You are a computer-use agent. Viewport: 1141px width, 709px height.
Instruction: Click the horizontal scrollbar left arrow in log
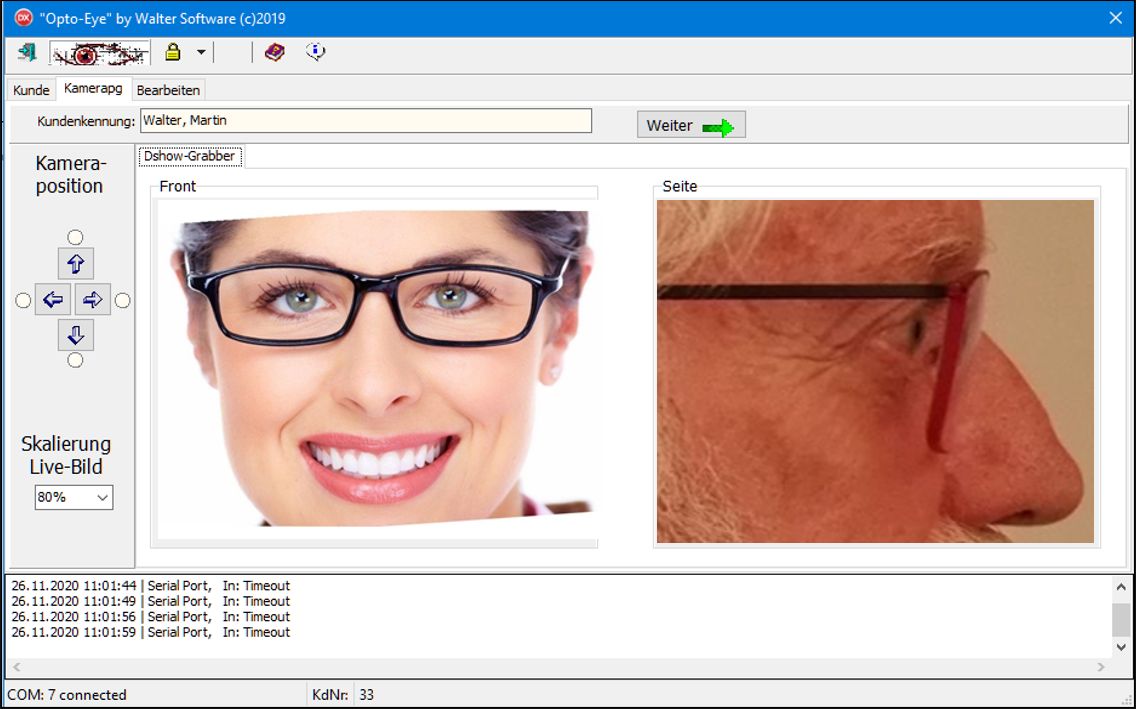tap(17, 667)
